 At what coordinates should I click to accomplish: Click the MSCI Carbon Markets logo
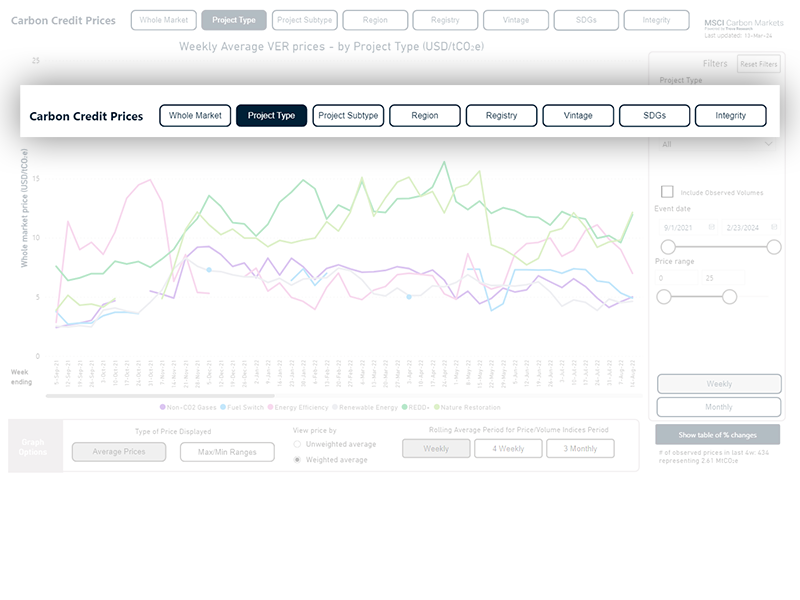tap(743, 23)
